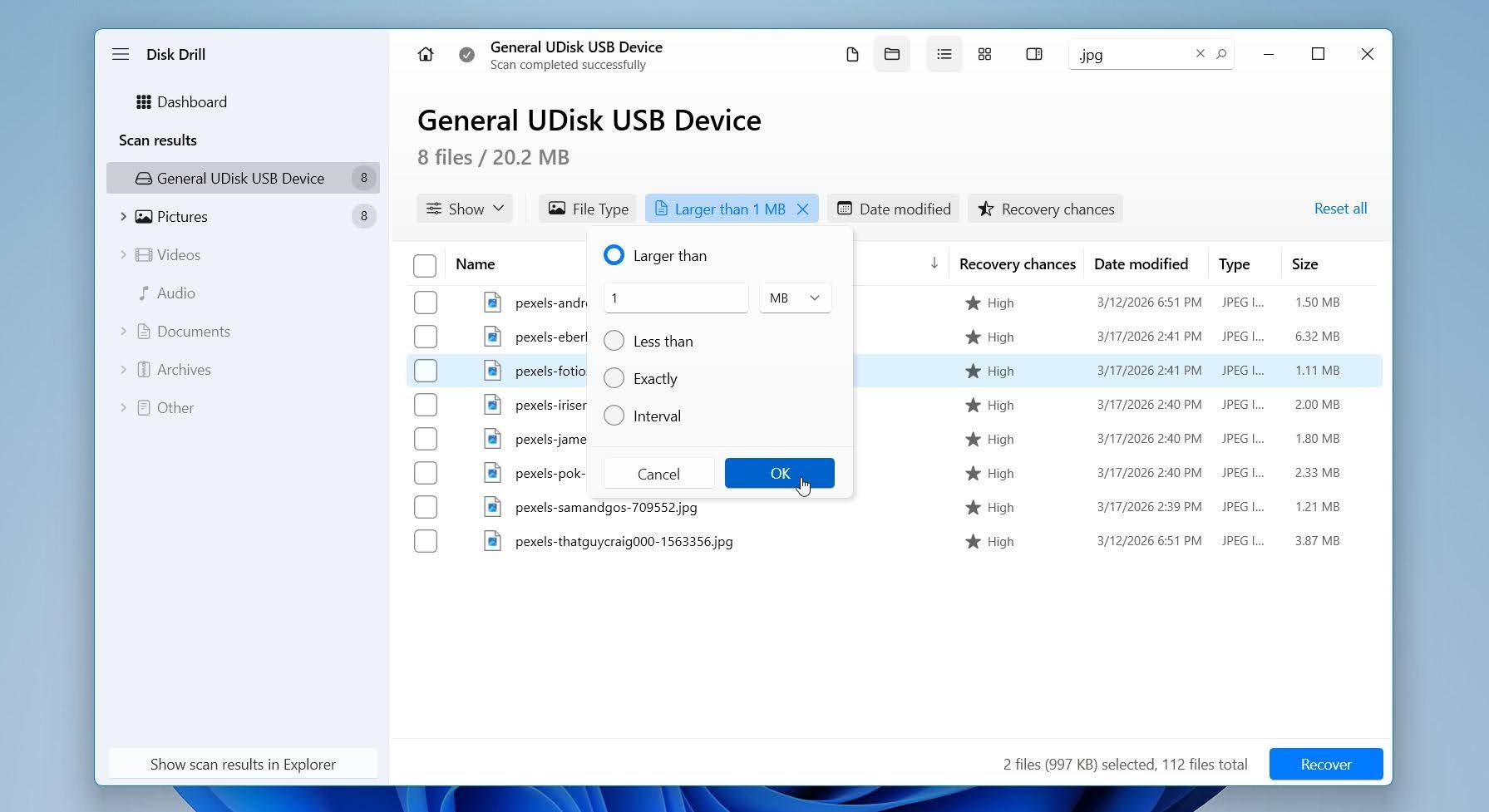Open the Date modified filter
Image resolution: width=1489 pixels, height=812 pixels.
(x=893, y=209)
